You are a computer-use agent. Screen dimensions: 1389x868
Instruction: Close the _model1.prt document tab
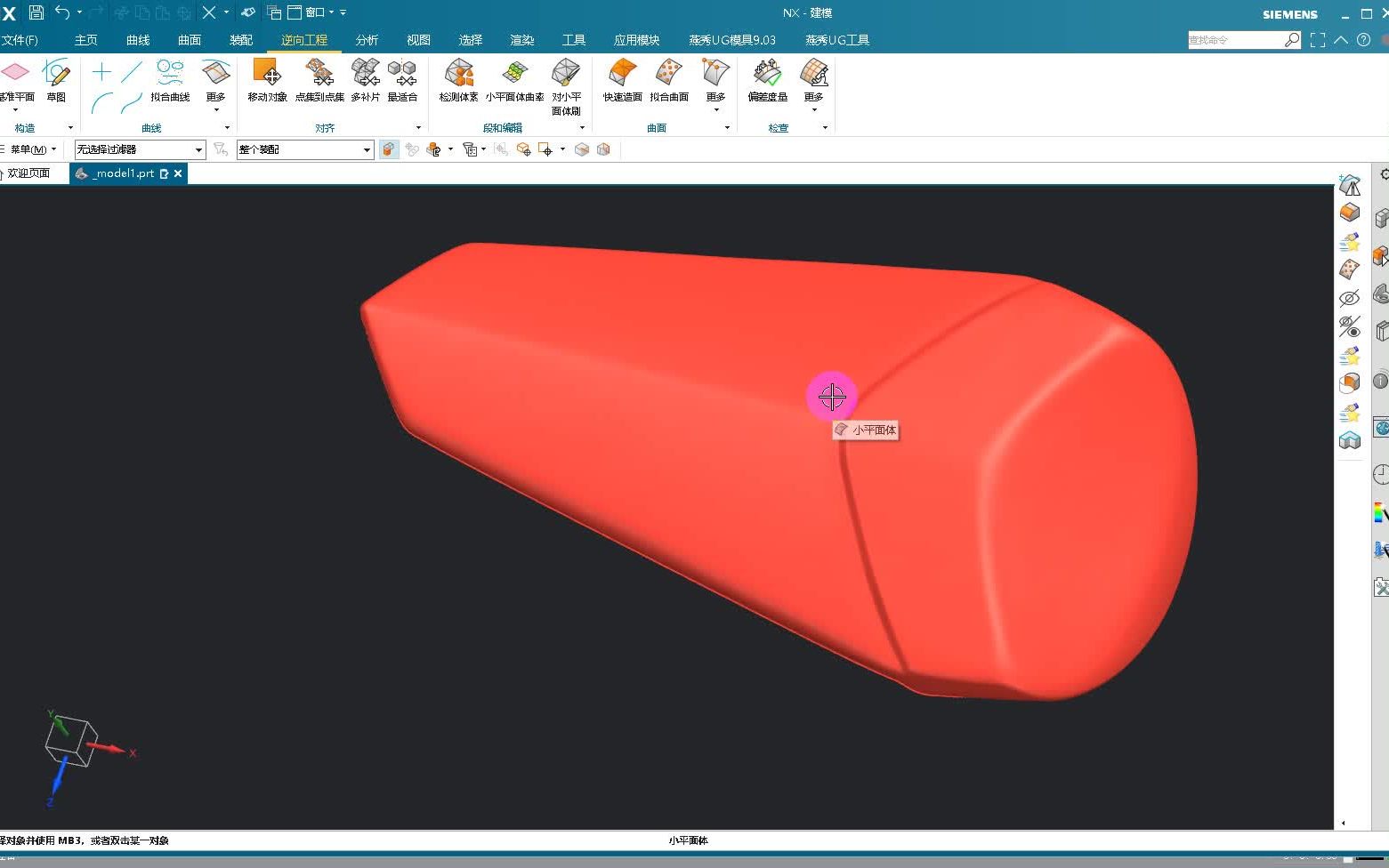(178, 173)
